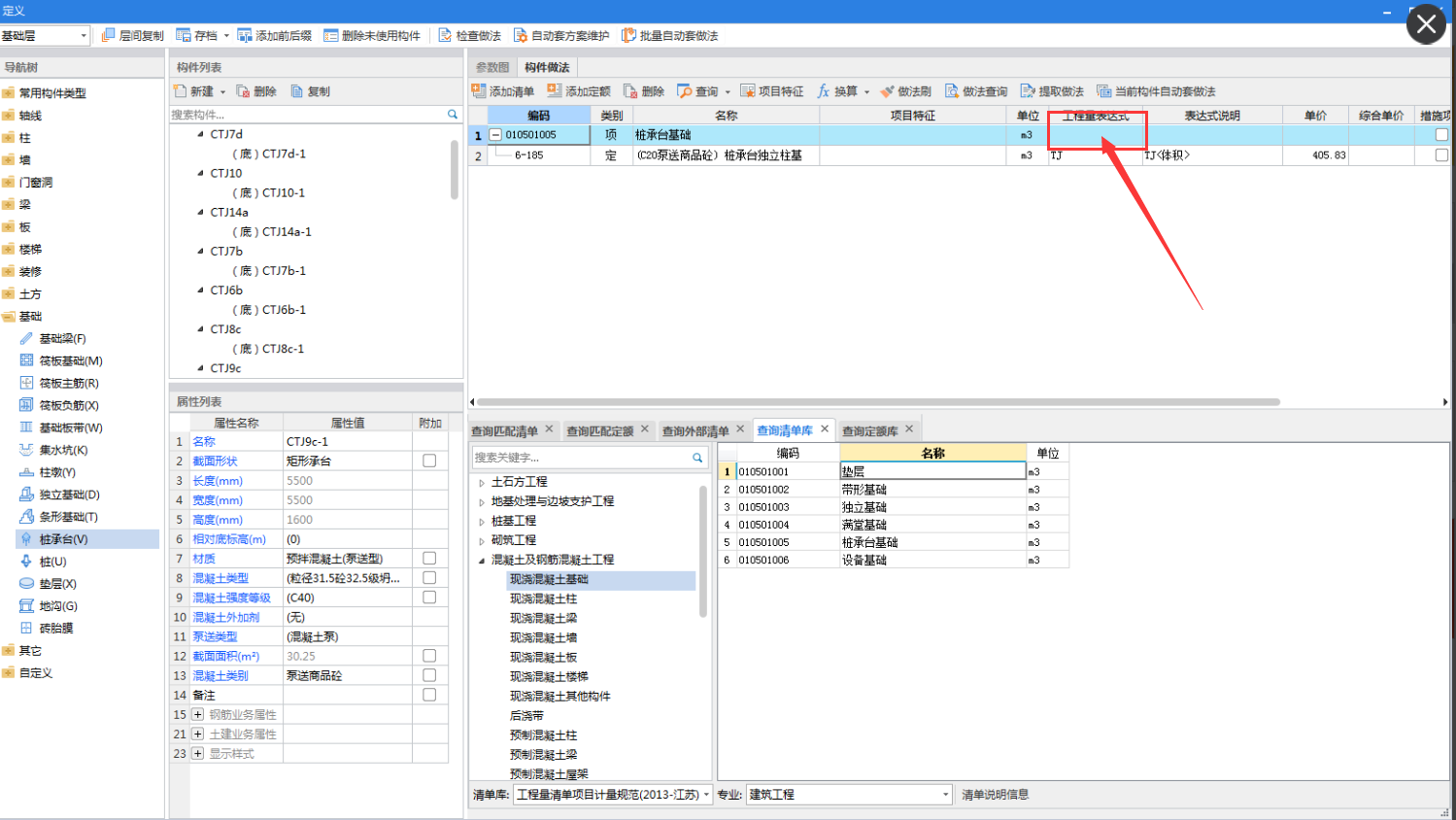This screenshot has height=820, width=1456.
Task: Toggle 截面面积 附加 checkbox
Action: pos(429,656)
